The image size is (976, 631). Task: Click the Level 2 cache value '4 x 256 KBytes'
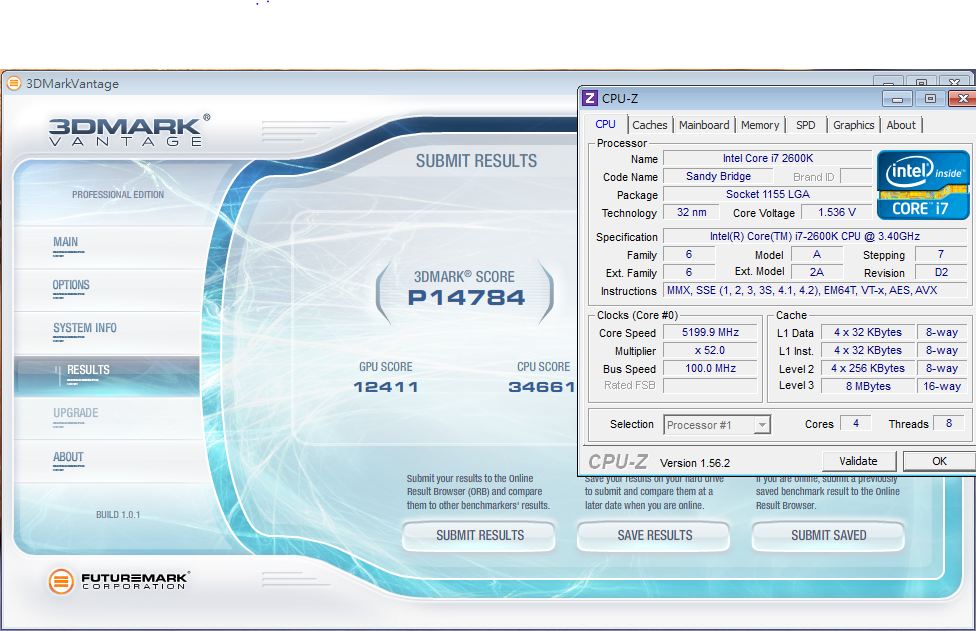868,368
